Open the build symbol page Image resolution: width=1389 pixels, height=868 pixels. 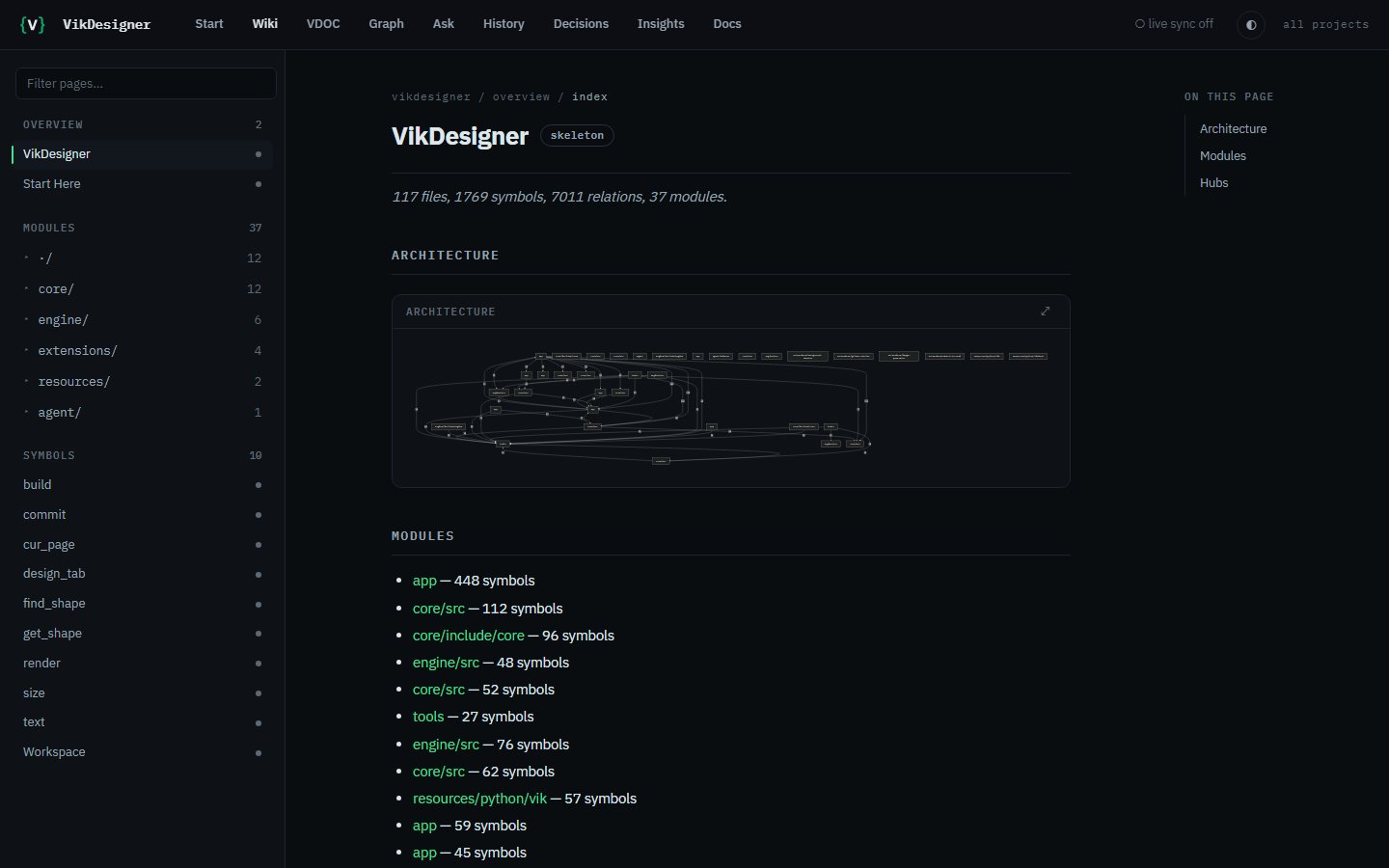point(142,485)
